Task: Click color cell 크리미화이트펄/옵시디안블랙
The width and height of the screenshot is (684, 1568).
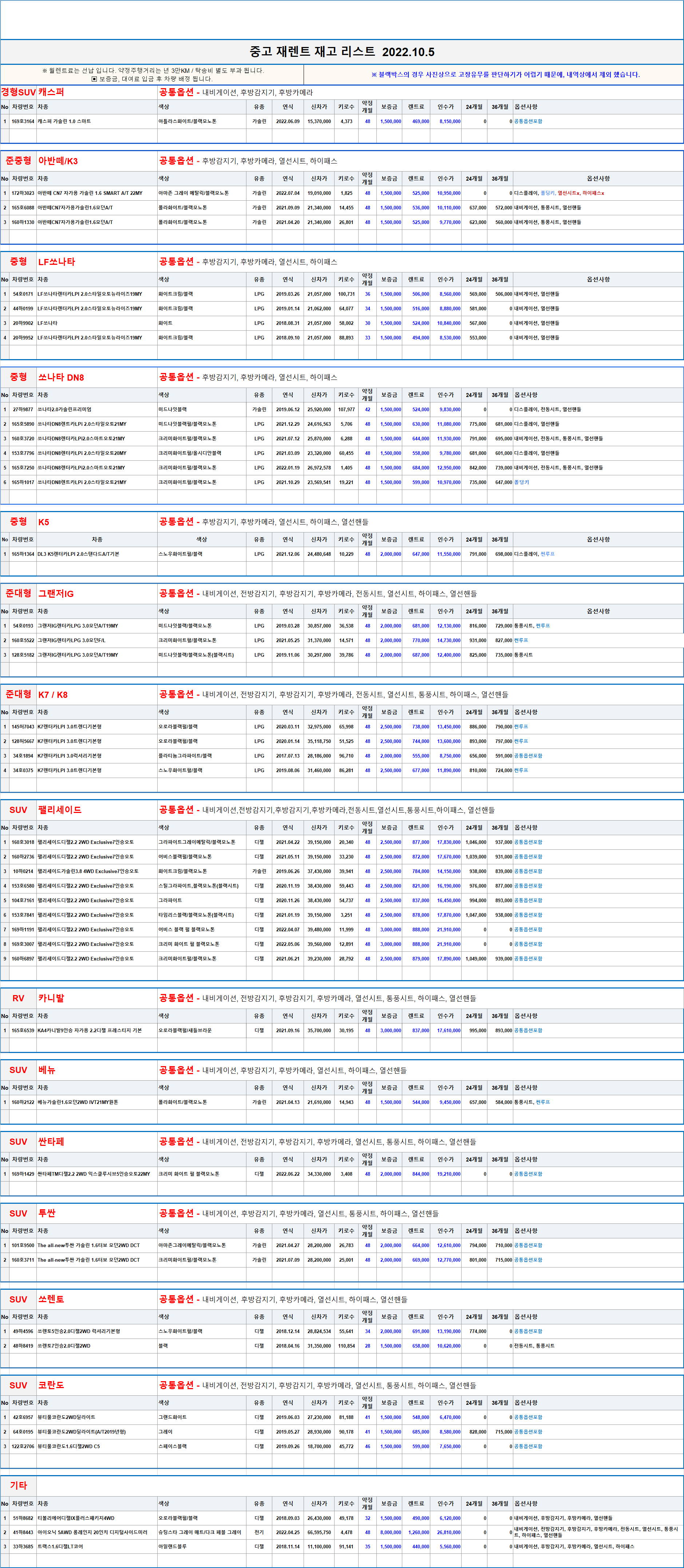Action: click(x=190, y=453)
